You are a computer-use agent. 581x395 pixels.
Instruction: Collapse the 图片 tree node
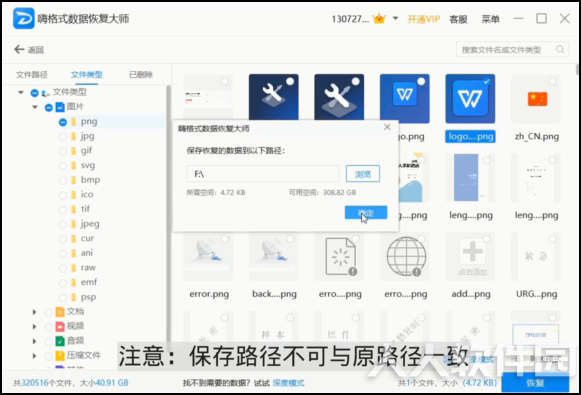[x=35, y=107]
